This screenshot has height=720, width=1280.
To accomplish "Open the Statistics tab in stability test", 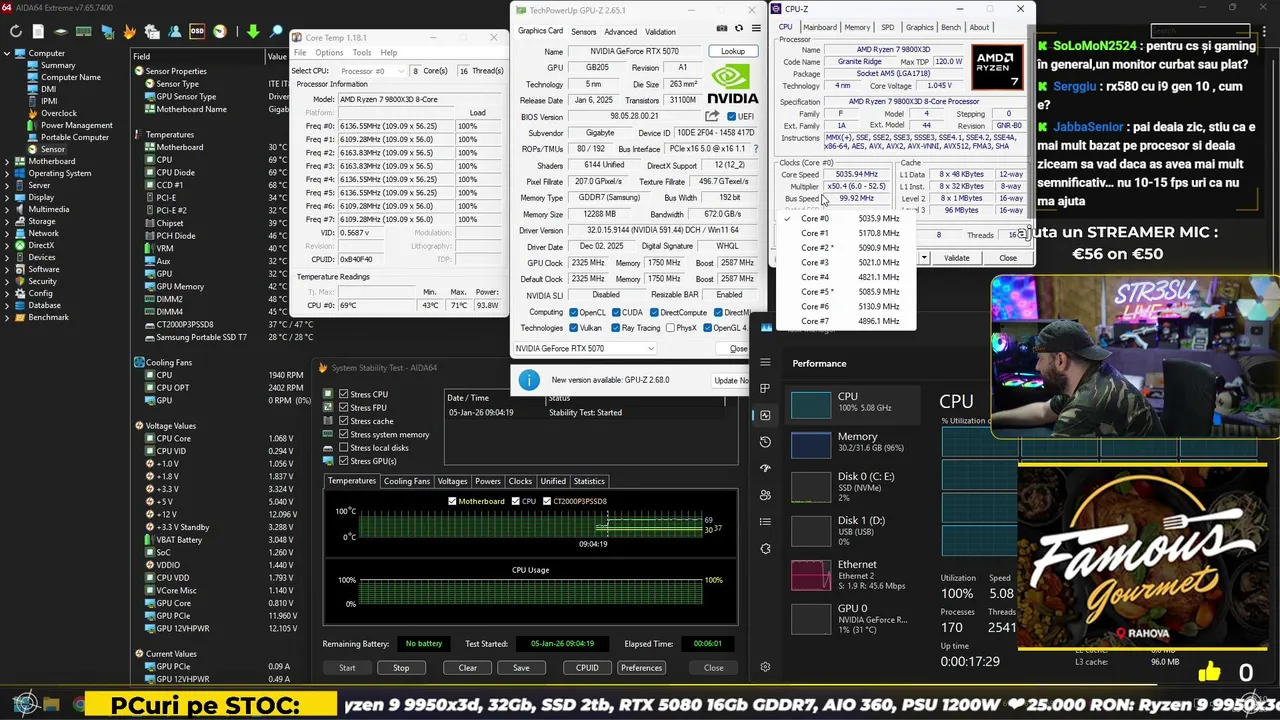I will [x=589, y=481].
